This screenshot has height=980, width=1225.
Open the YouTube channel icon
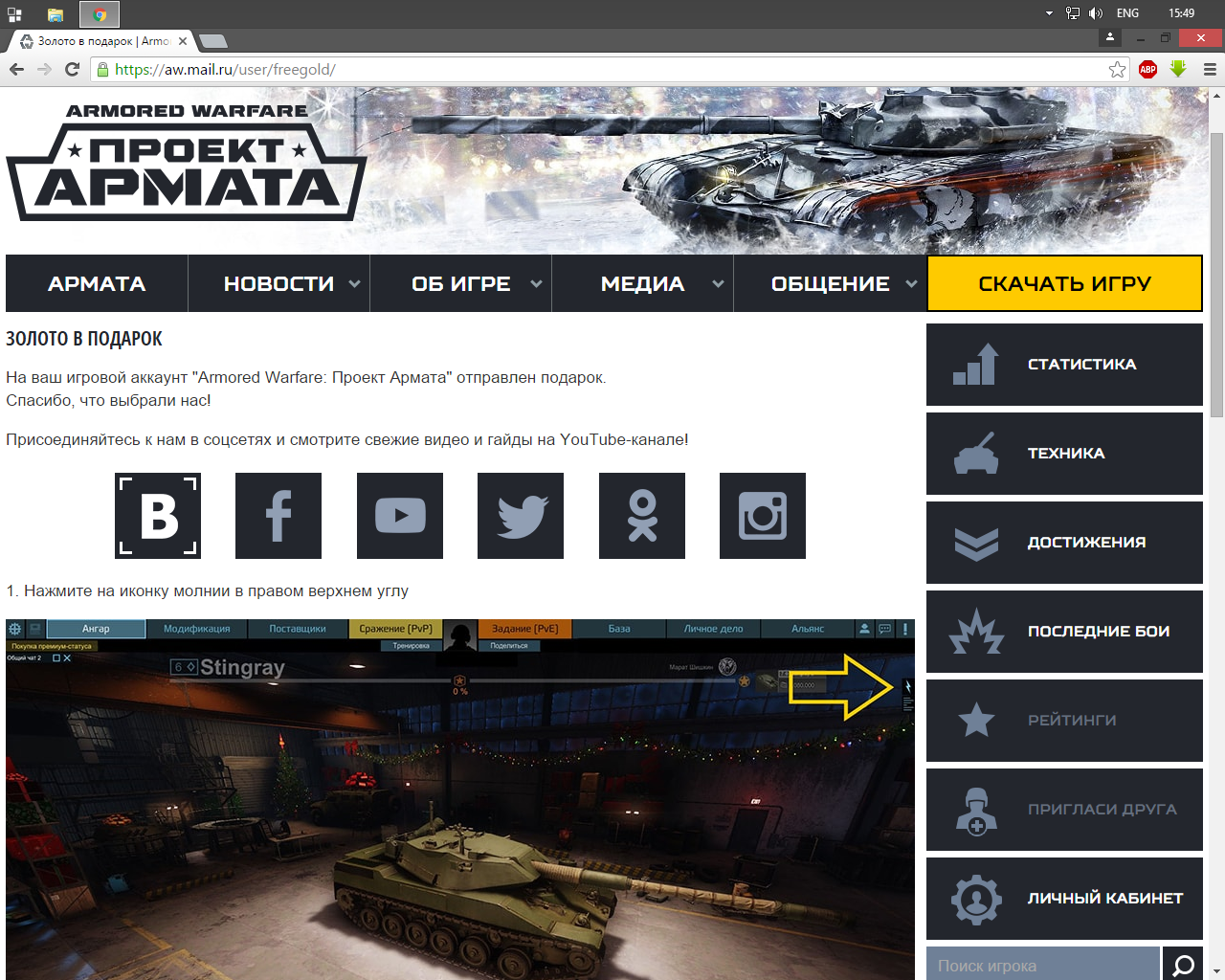pyautogui.click(x=400, y=516)
